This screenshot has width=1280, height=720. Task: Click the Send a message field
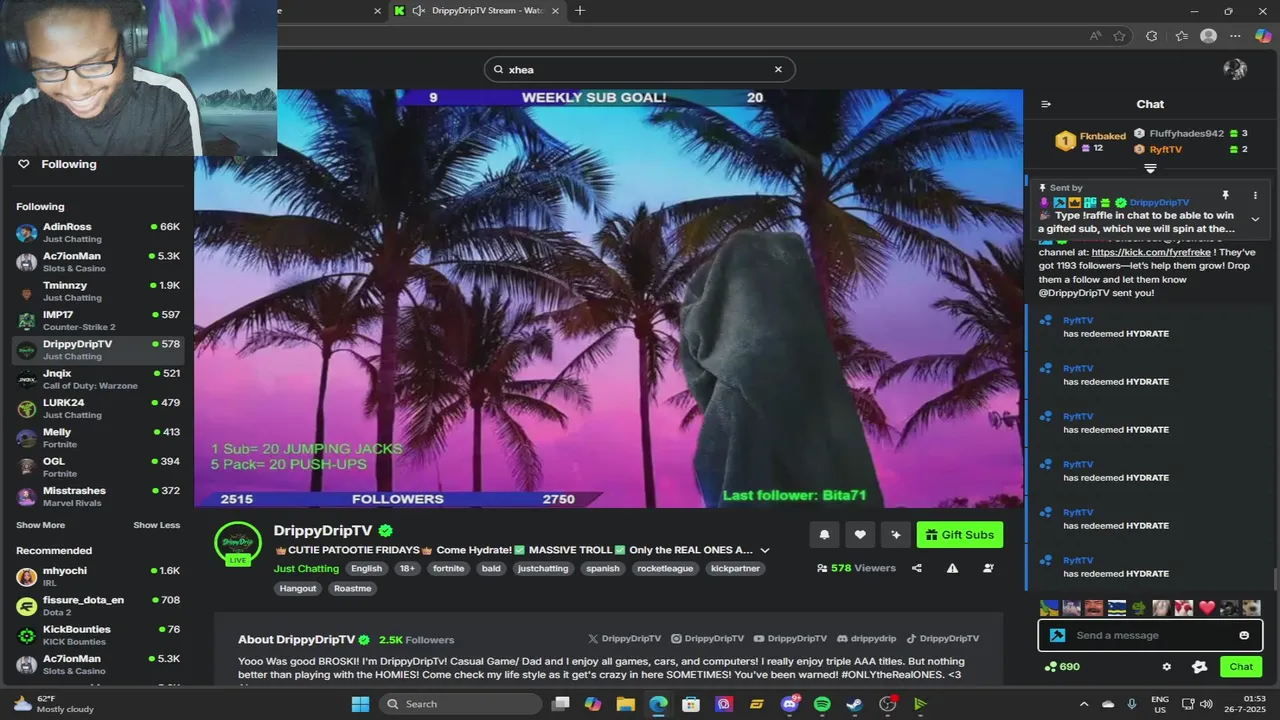coord(1150,635)
